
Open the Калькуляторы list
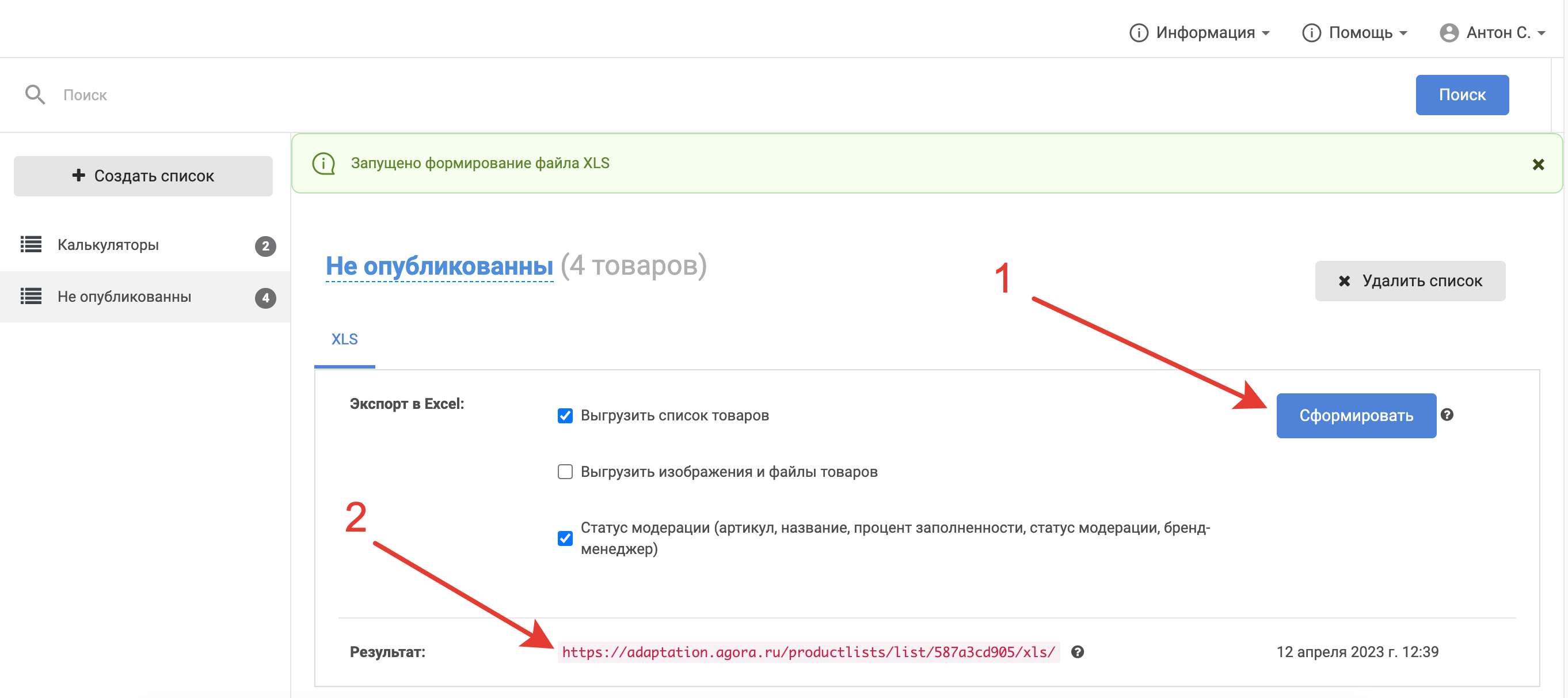click(146, 245)
